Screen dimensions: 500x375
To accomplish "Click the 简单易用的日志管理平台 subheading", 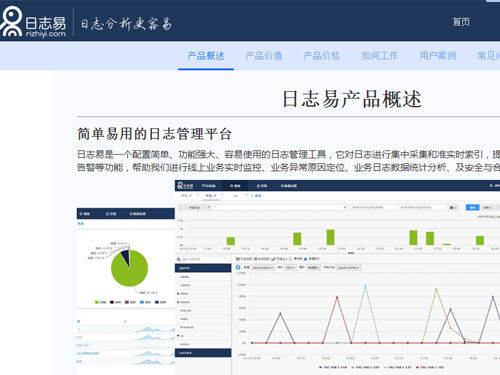I will [154, 134].
